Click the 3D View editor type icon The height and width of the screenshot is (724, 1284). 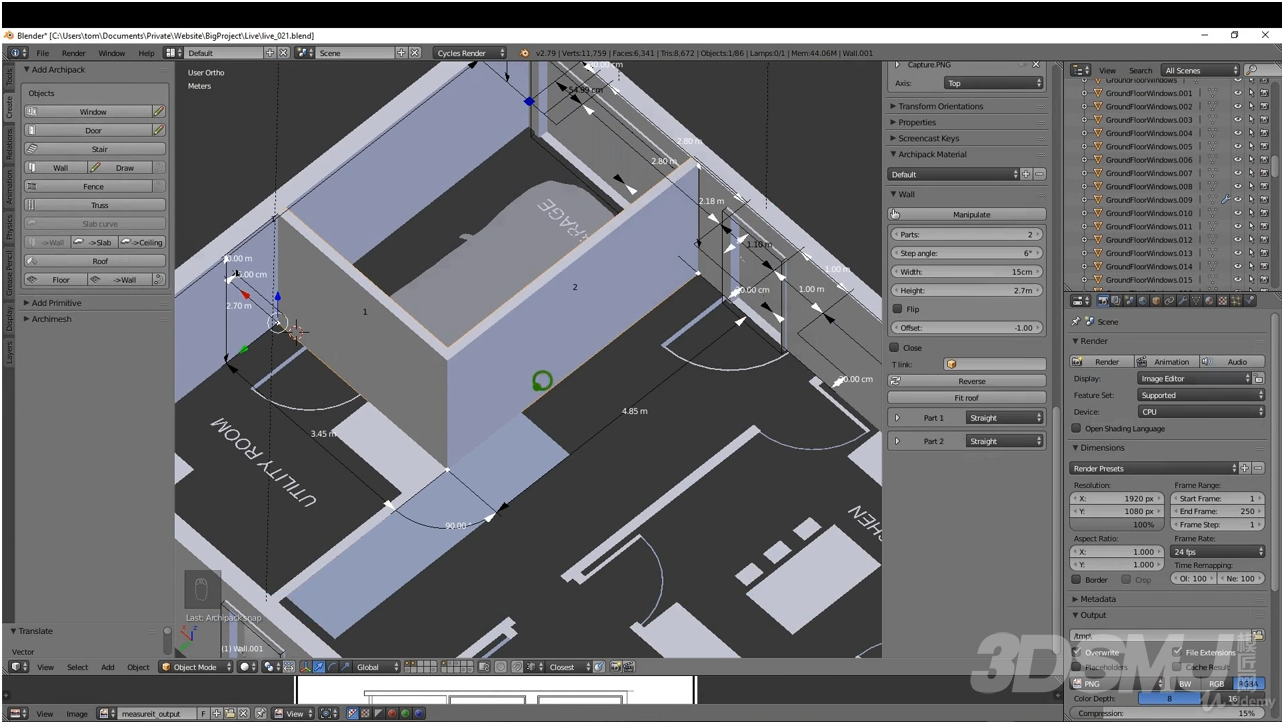17,667
